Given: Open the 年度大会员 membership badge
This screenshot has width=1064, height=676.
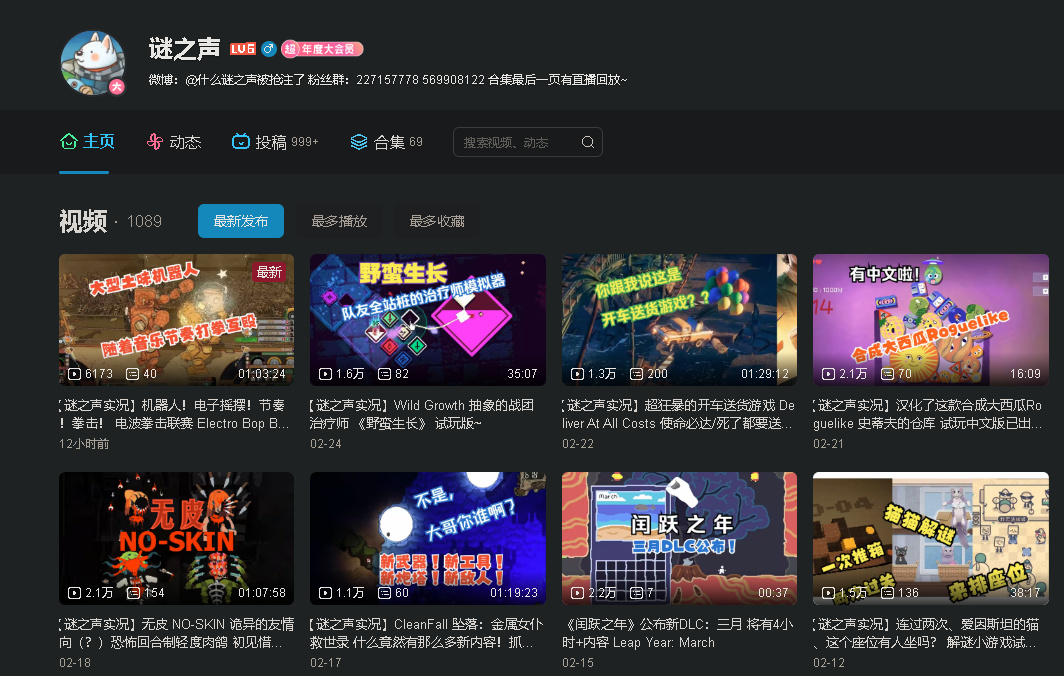Looking at the screenshot, I should click(322, 49).
